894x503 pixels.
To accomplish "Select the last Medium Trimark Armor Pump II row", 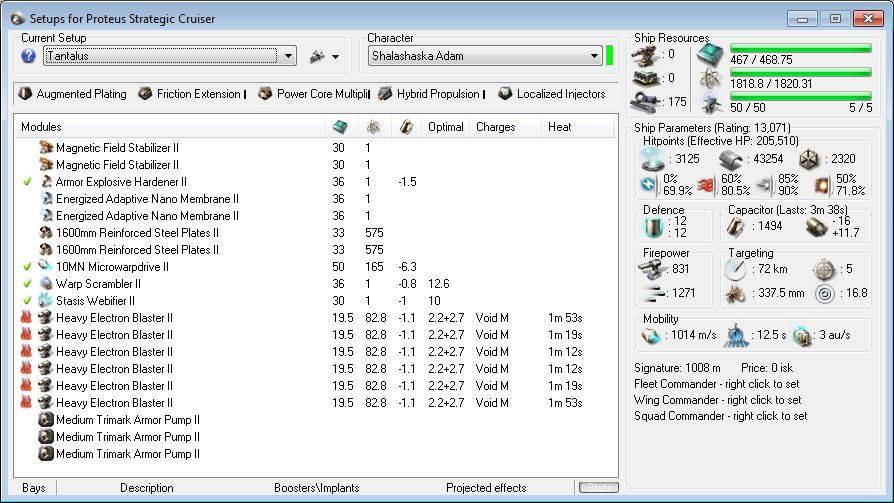I will point(316,454).
